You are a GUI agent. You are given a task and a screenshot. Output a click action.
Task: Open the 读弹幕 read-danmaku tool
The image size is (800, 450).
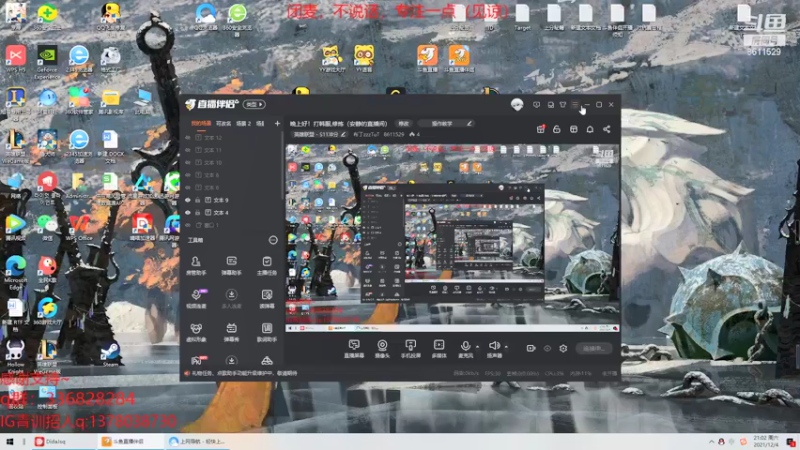pyautogui.click(x=266, y=299)
